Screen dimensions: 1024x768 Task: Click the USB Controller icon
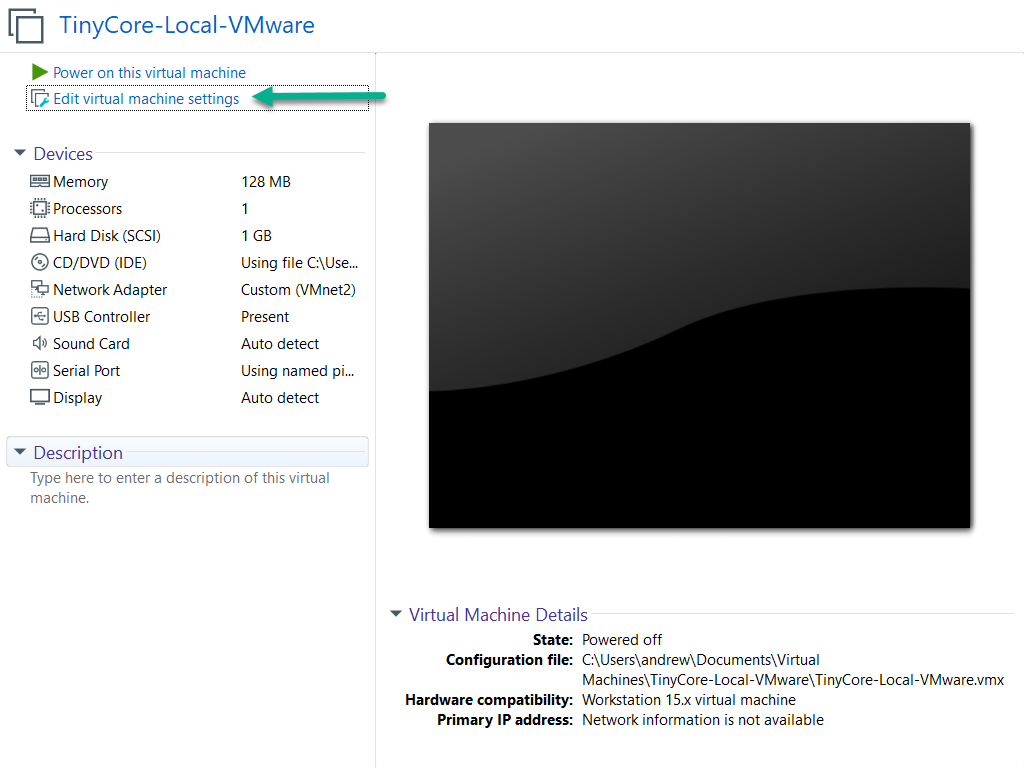[x=40, y=317]
